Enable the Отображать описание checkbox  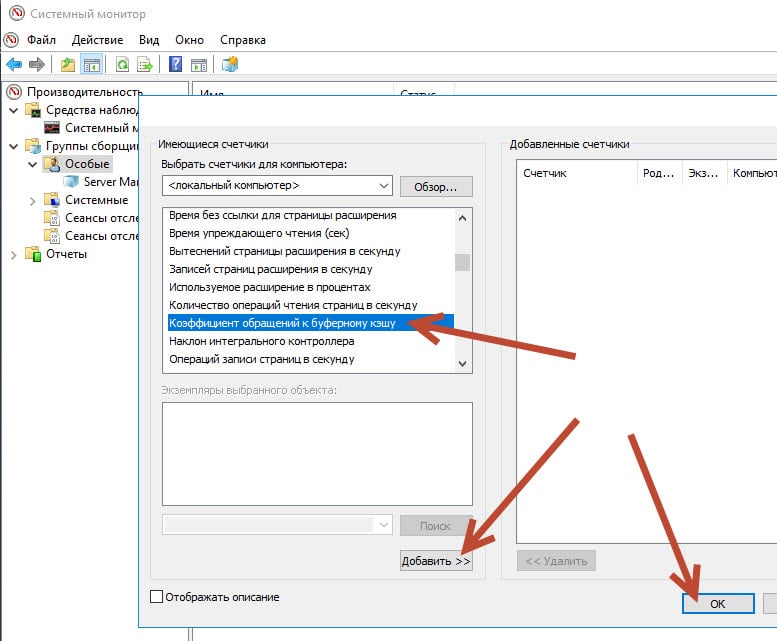tap(156, 597)
